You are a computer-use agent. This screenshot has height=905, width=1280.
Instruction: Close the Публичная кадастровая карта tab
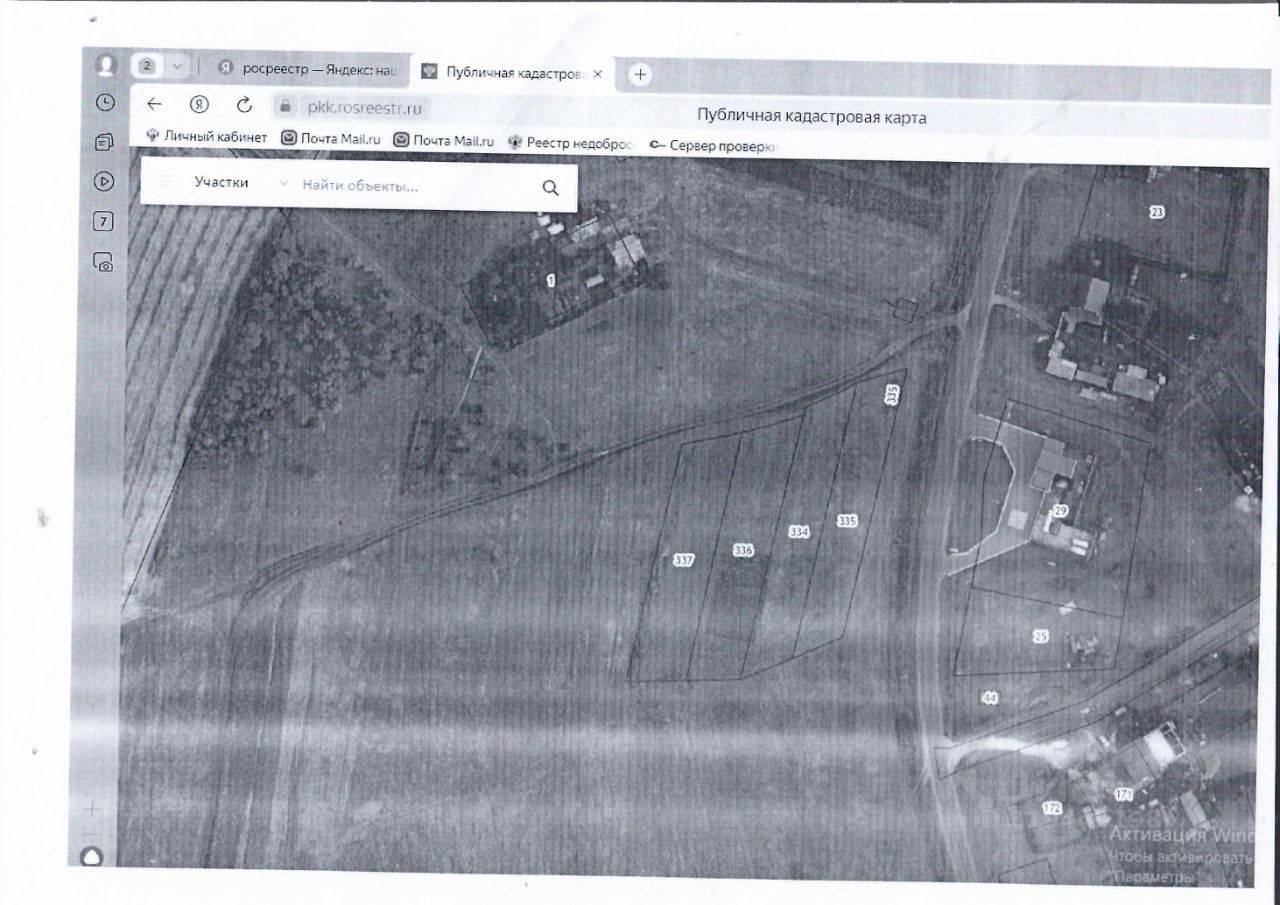point(598,74)
